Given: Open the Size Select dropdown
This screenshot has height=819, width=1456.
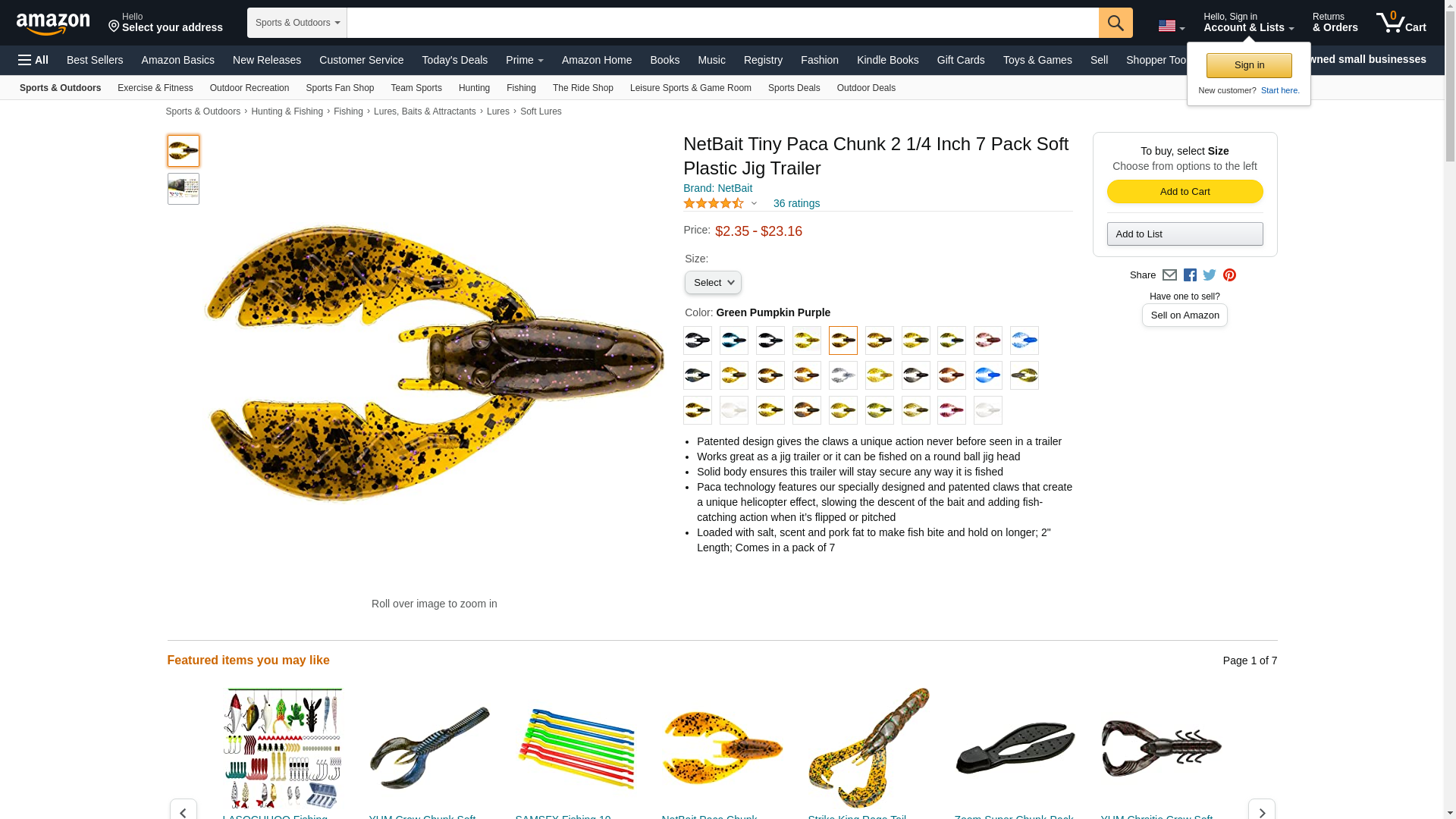Looking at the screenshot, I should [713, 283].
